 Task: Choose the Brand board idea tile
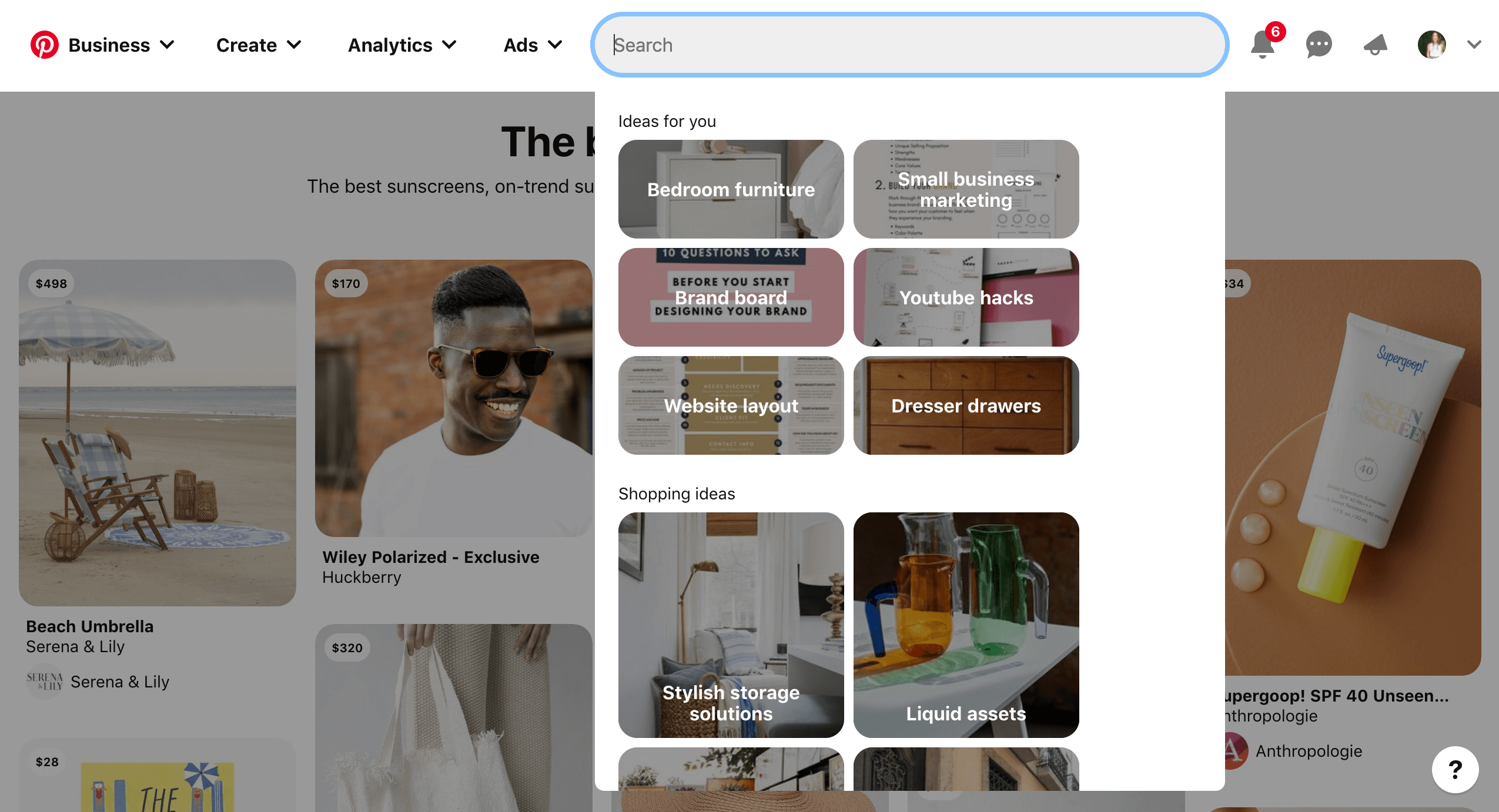pyautogui.click(x=731, y=297)
